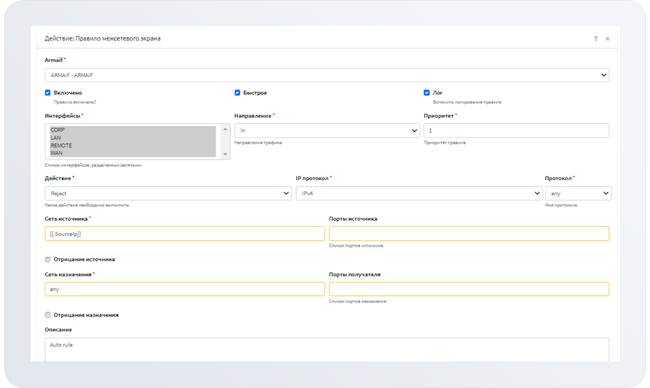Select LAN in the interfaces list
The width and height of the screenshot is (650, 388).
click(133, 138)
